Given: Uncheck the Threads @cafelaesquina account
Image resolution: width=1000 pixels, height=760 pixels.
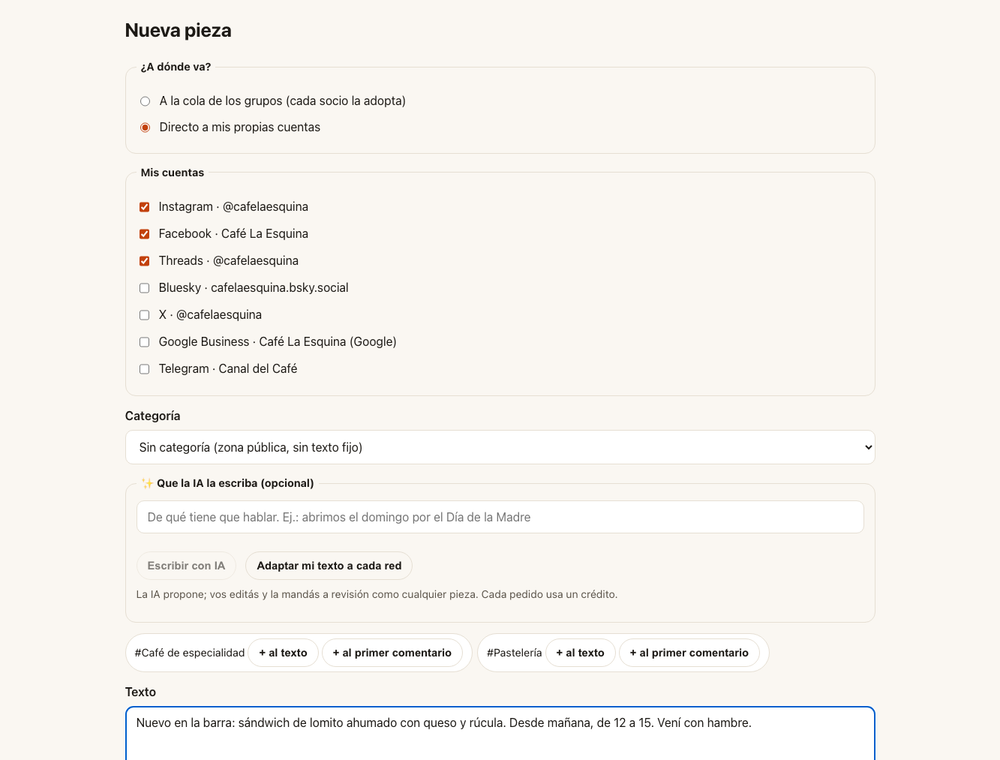Looking at the screenshot, I should 145,261.
